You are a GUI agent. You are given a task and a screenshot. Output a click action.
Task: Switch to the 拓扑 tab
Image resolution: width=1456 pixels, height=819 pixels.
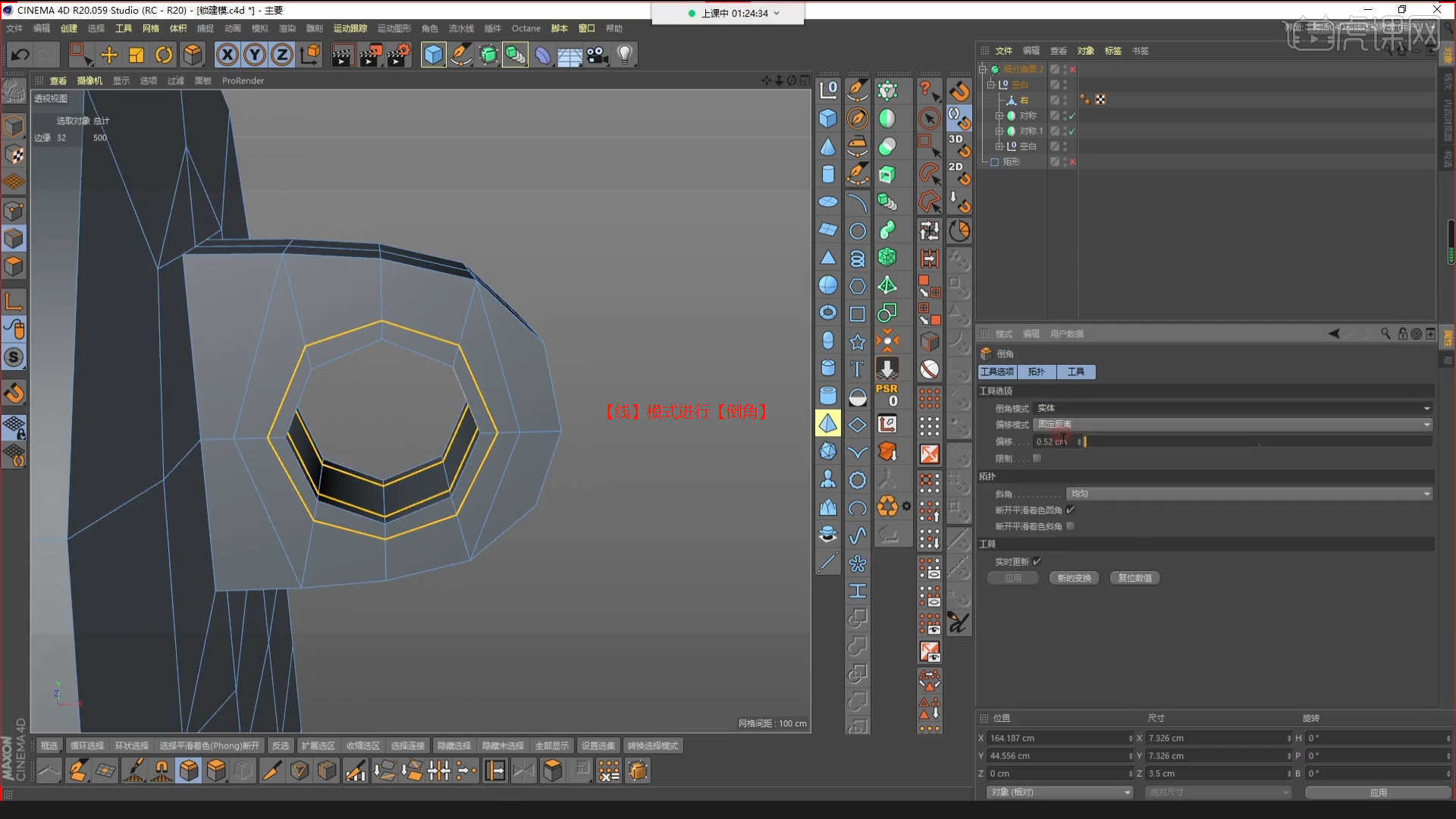point(1037,372)
